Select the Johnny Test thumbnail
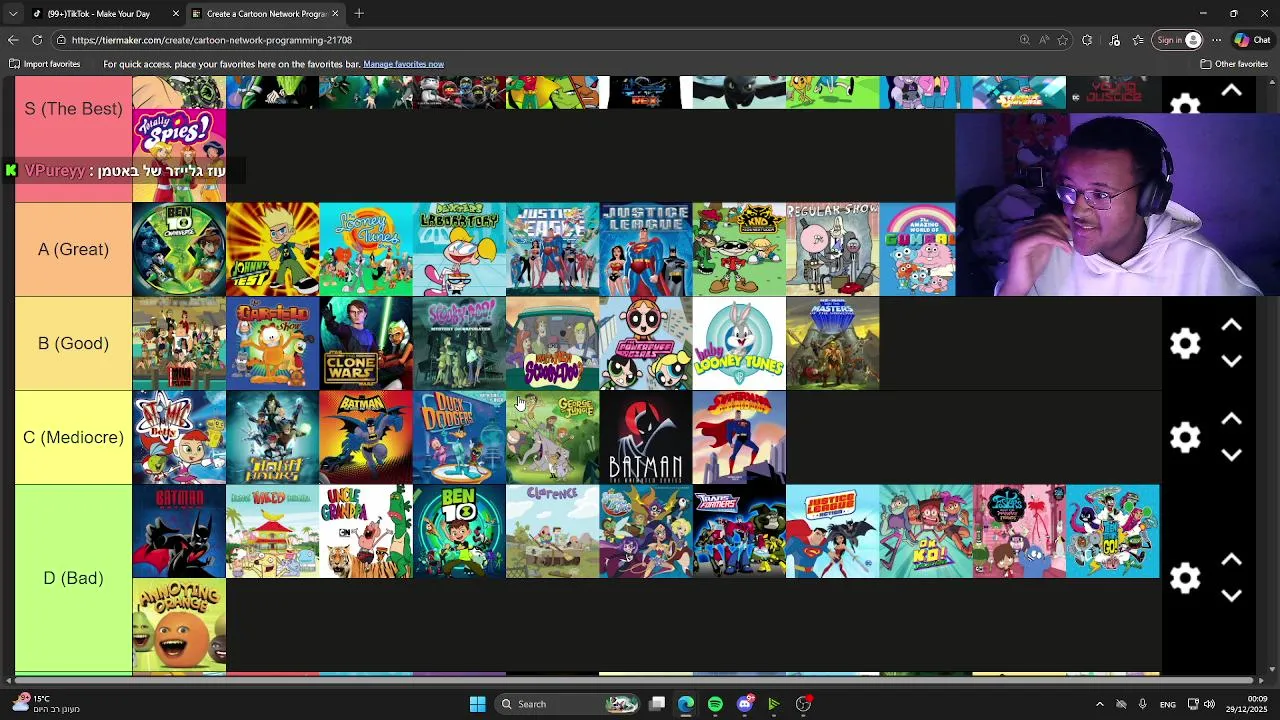Screen dimensions: 1280x720 pyautogui.click(x=272, y=250)
